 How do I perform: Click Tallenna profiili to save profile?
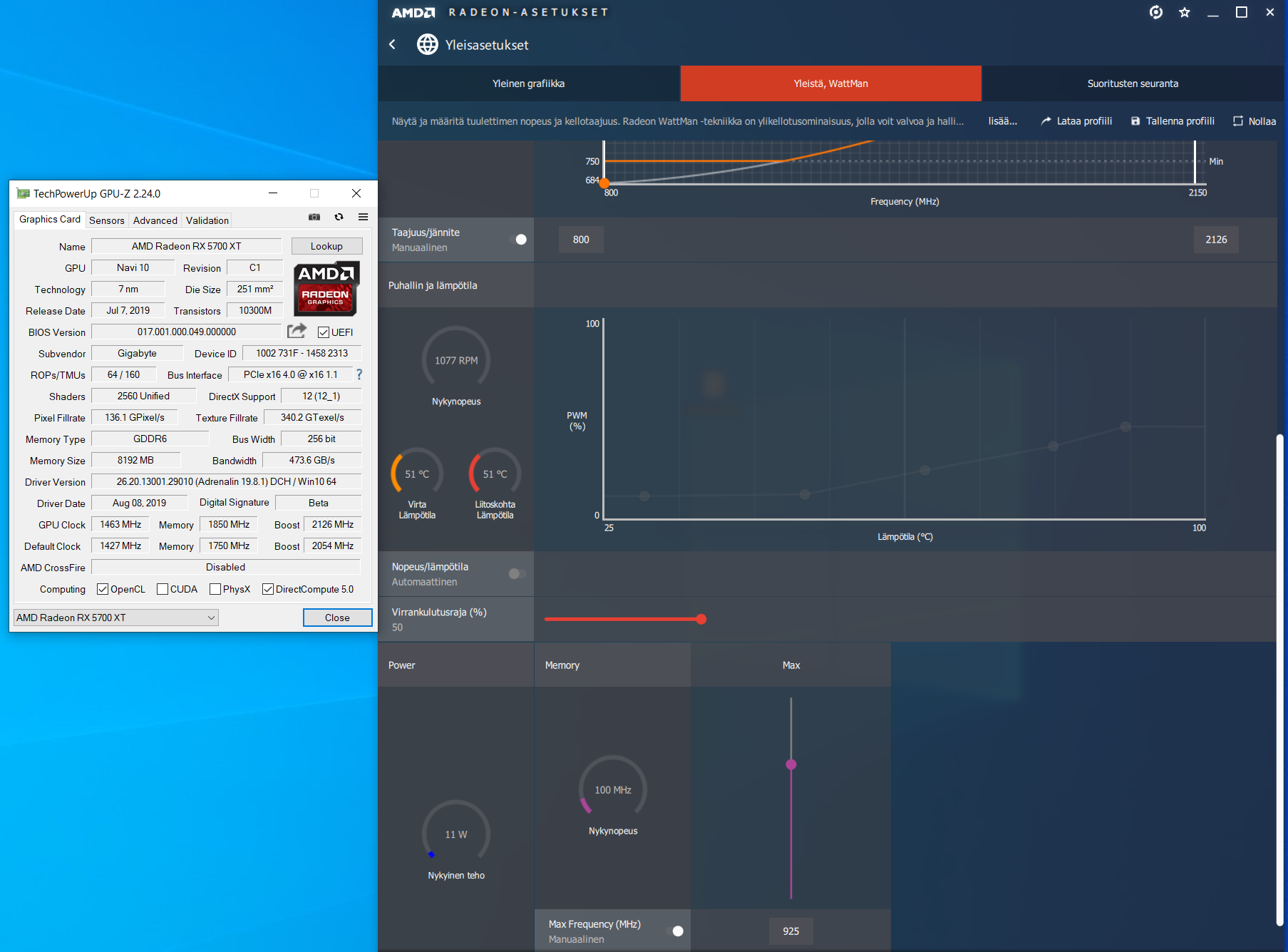1173,121
